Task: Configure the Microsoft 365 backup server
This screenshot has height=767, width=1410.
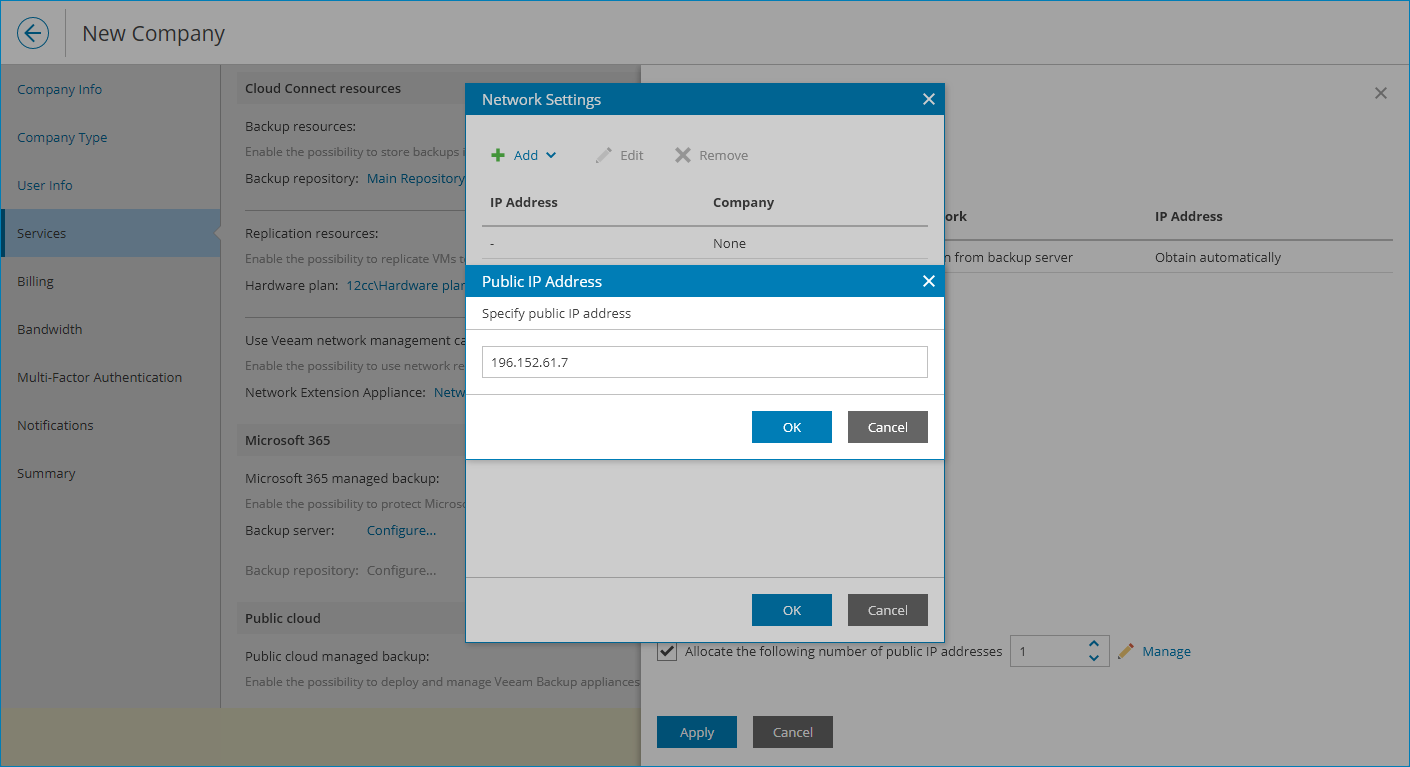Action: click(400, 530)
